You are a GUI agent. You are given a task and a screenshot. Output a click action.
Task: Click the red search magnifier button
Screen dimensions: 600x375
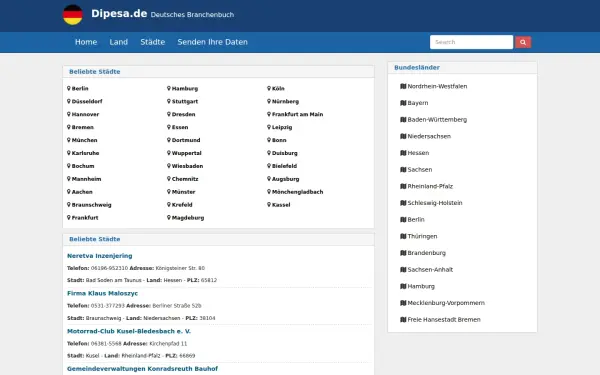pyautogui.click(x=523, y=42)
